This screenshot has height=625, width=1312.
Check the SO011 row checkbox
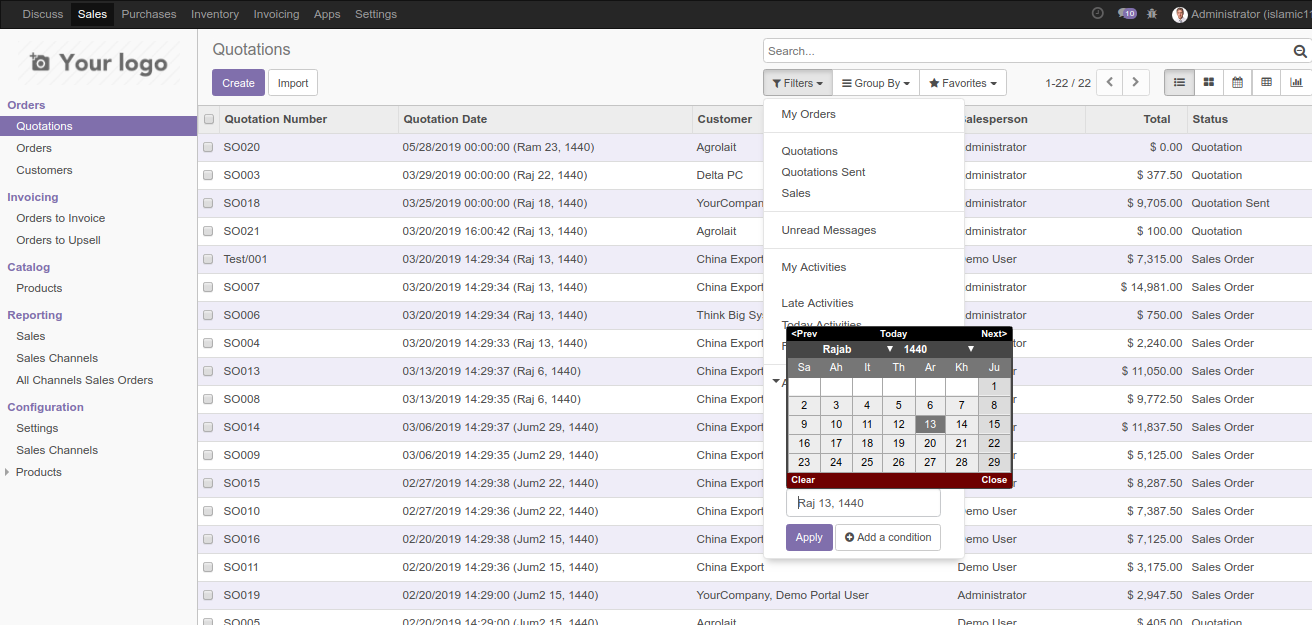pos(209,567)
